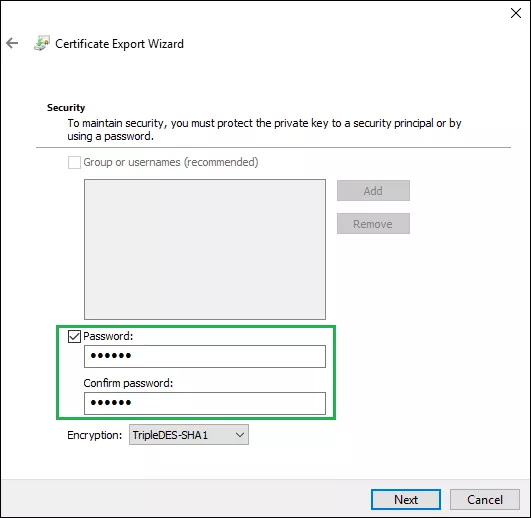Close the wizard with the X icon
The height and width of the screenshot is (518, 531).
(516, 13)
